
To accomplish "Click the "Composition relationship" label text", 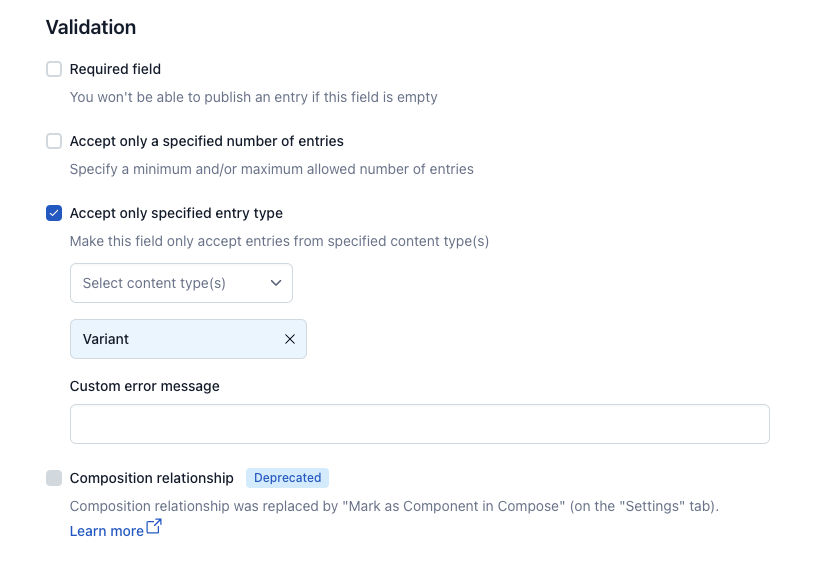I will 151,478.
